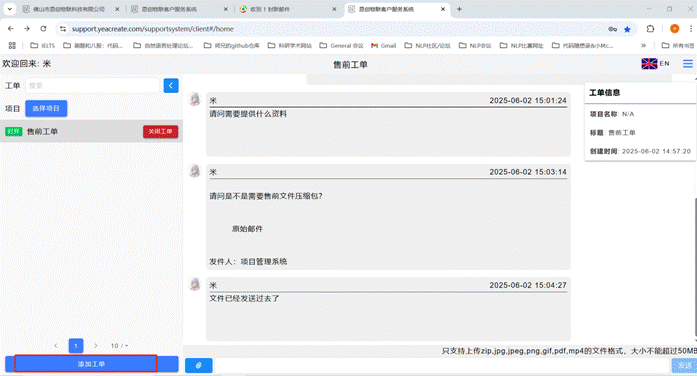
Task: Open the 所有书签 all bookmarks folder
Action: [x=678, y=45]
